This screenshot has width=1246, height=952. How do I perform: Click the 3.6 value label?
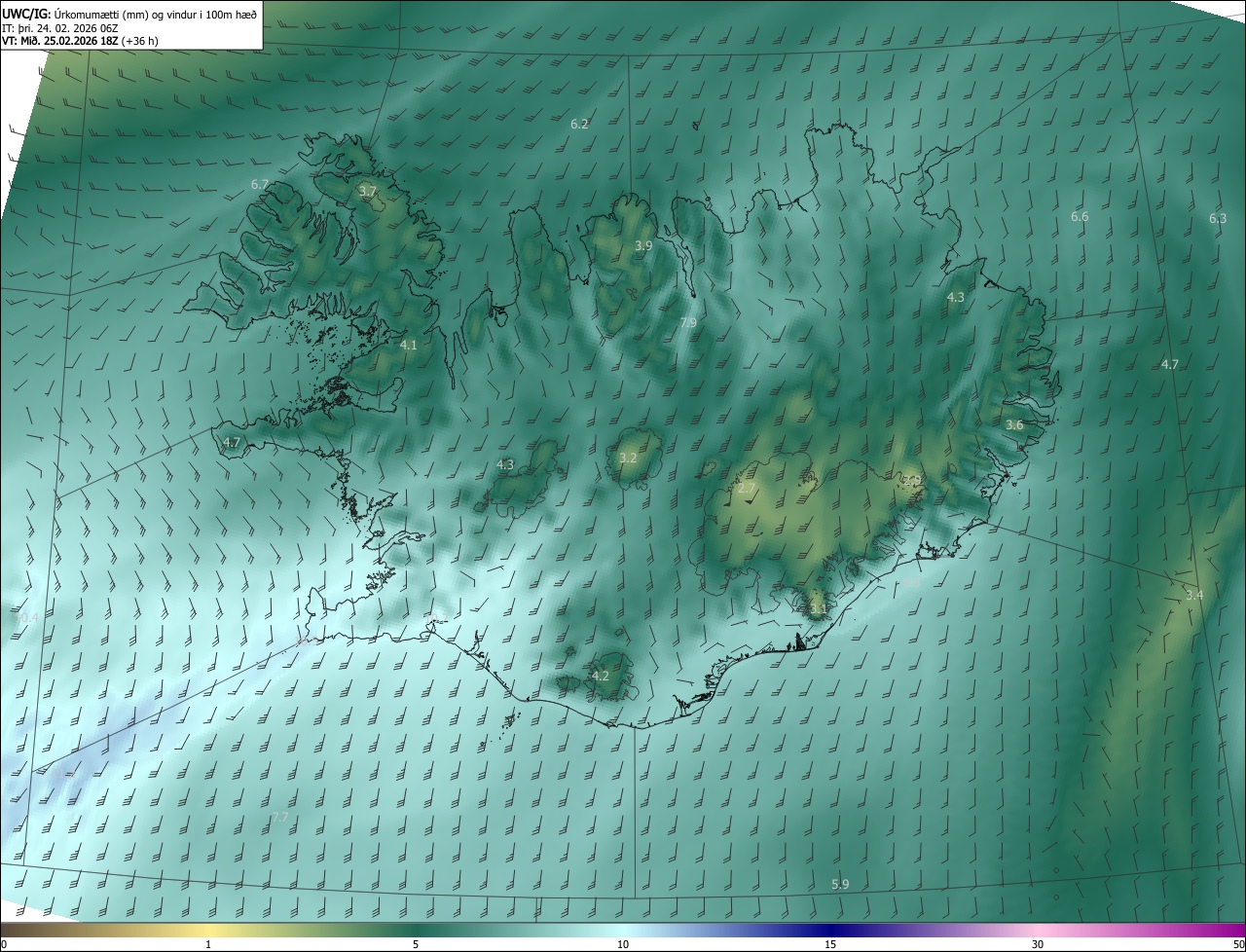point(1014,424)
